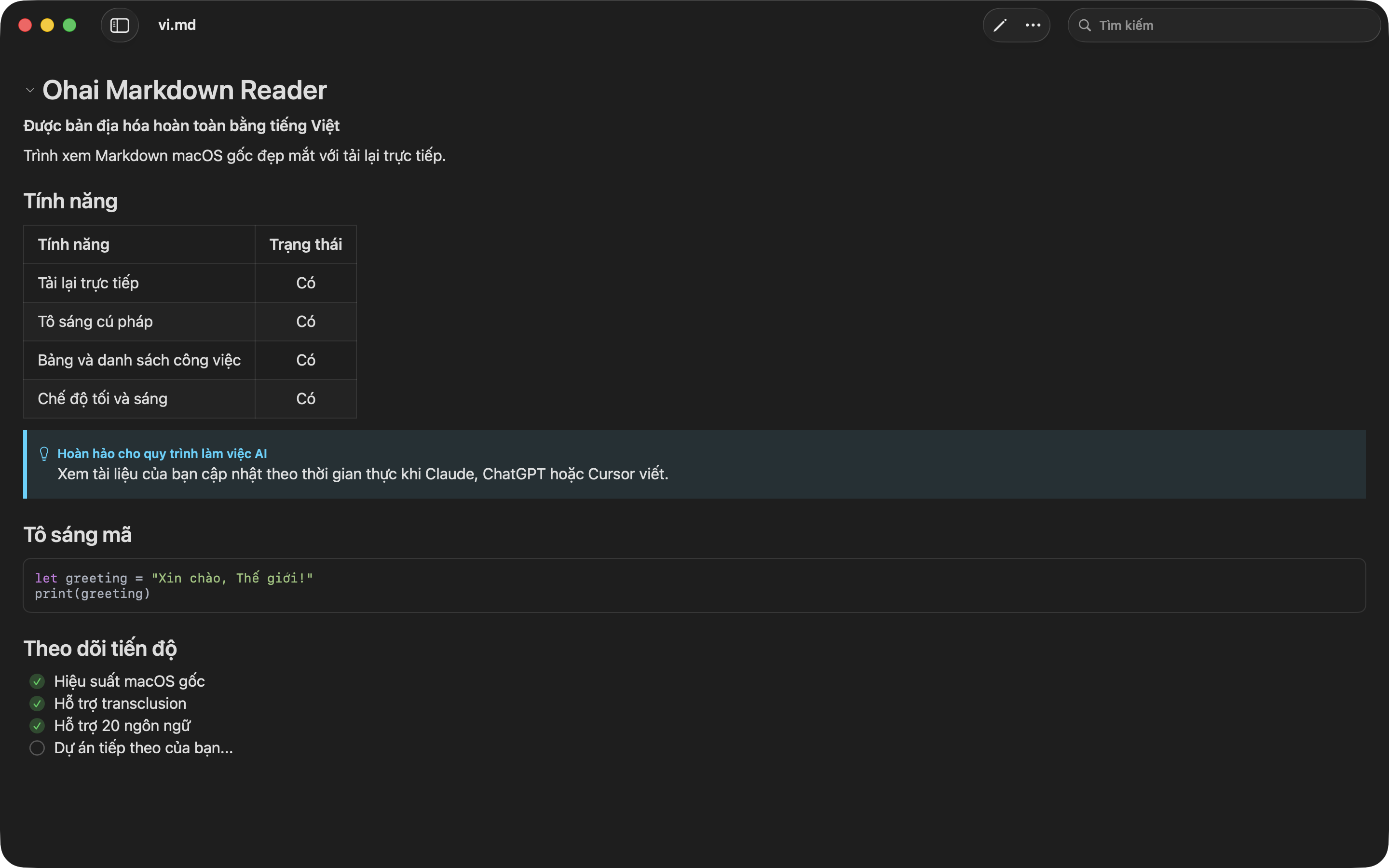The height and width of the screenshot is (868, 1389).
Task: Click the vi.md file title
Action: (x=177, y=25)
